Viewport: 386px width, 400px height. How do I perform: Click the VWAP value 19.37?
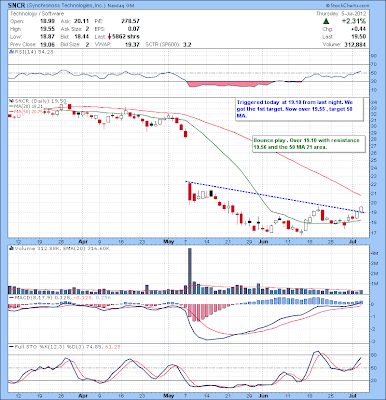coord(132,44)
